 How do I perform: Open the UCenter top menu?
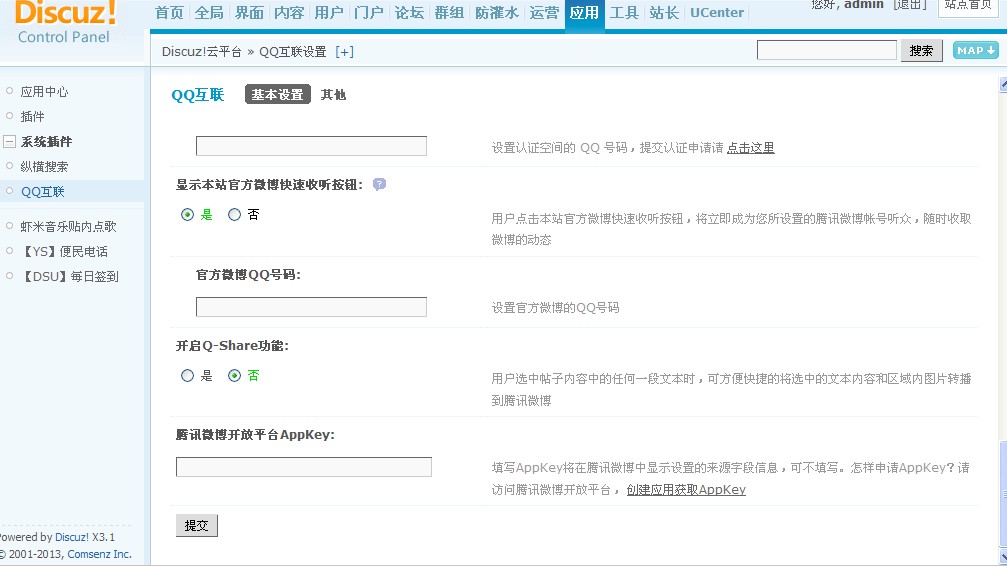click(717, 13)
